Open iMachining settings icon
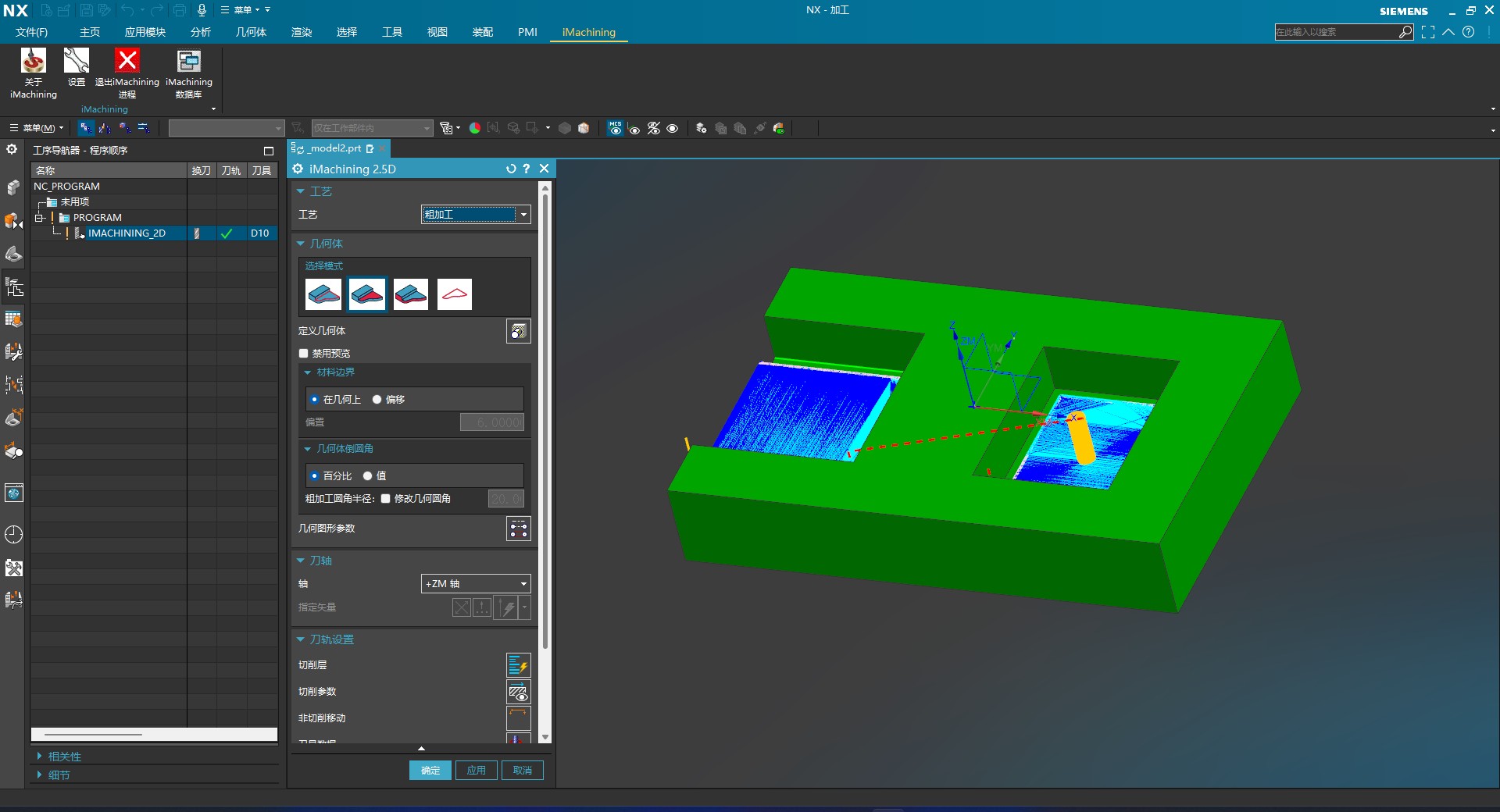Screen dimensions: 1500x812 [x=77, y=66]
